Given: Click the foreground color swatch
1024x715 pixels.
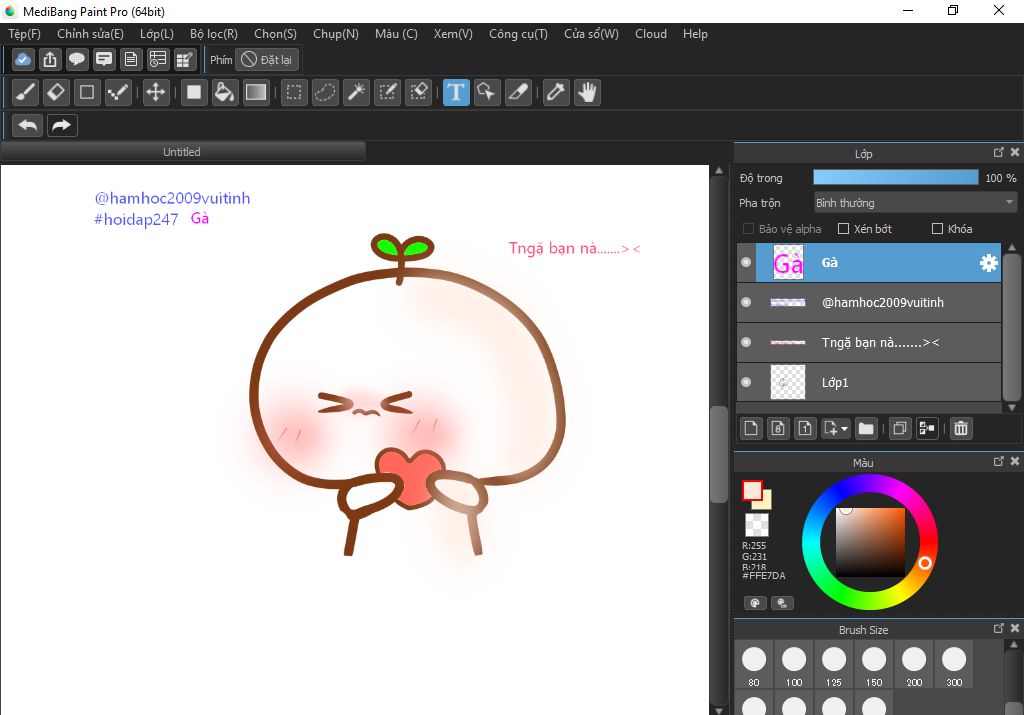Looking at the screenshot, I should click(752, 490).
